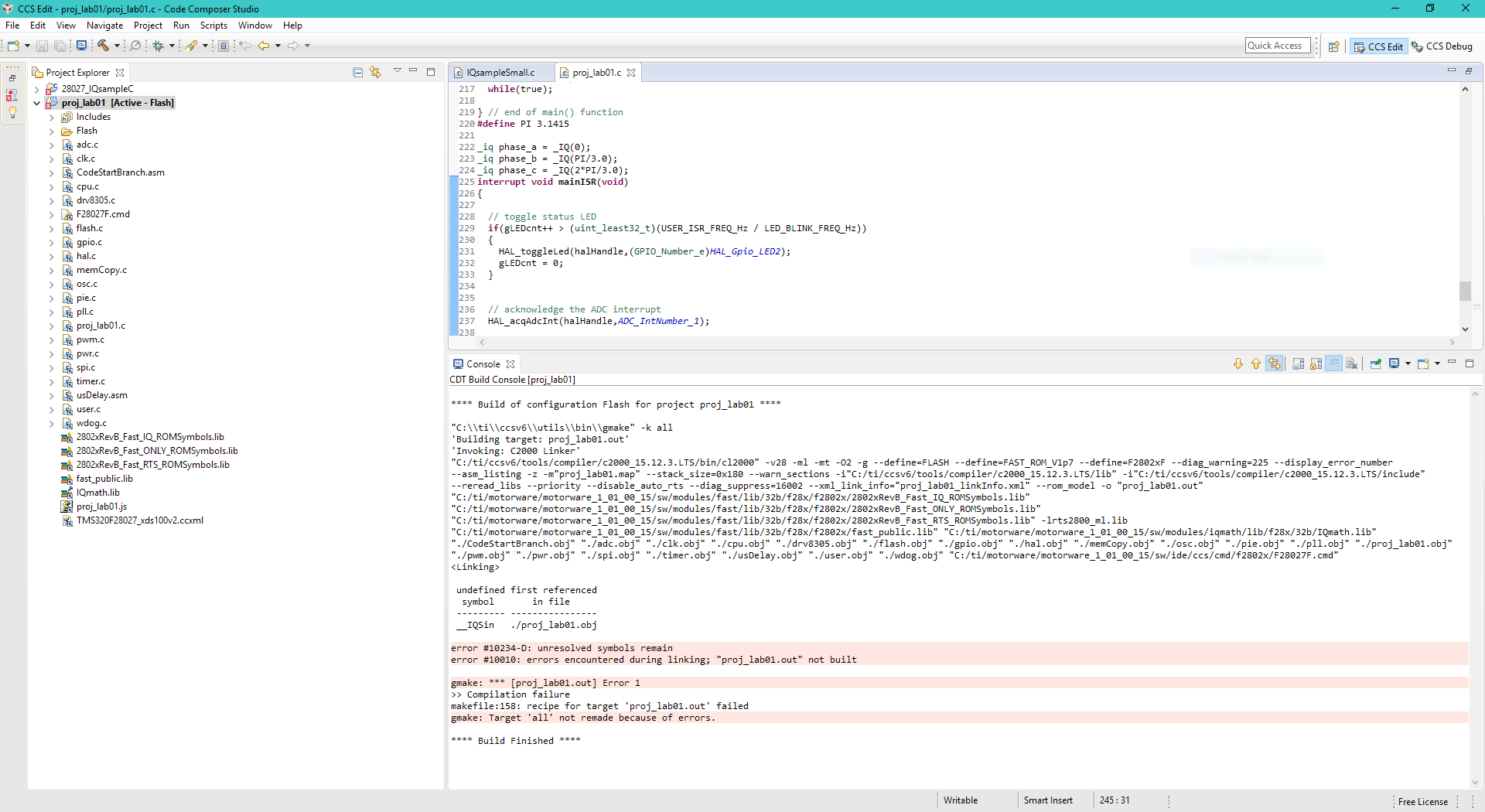Viewport: 1485px width, 812px height.
Task: Open the back navigation history dropdown
Action: [278, 46]
